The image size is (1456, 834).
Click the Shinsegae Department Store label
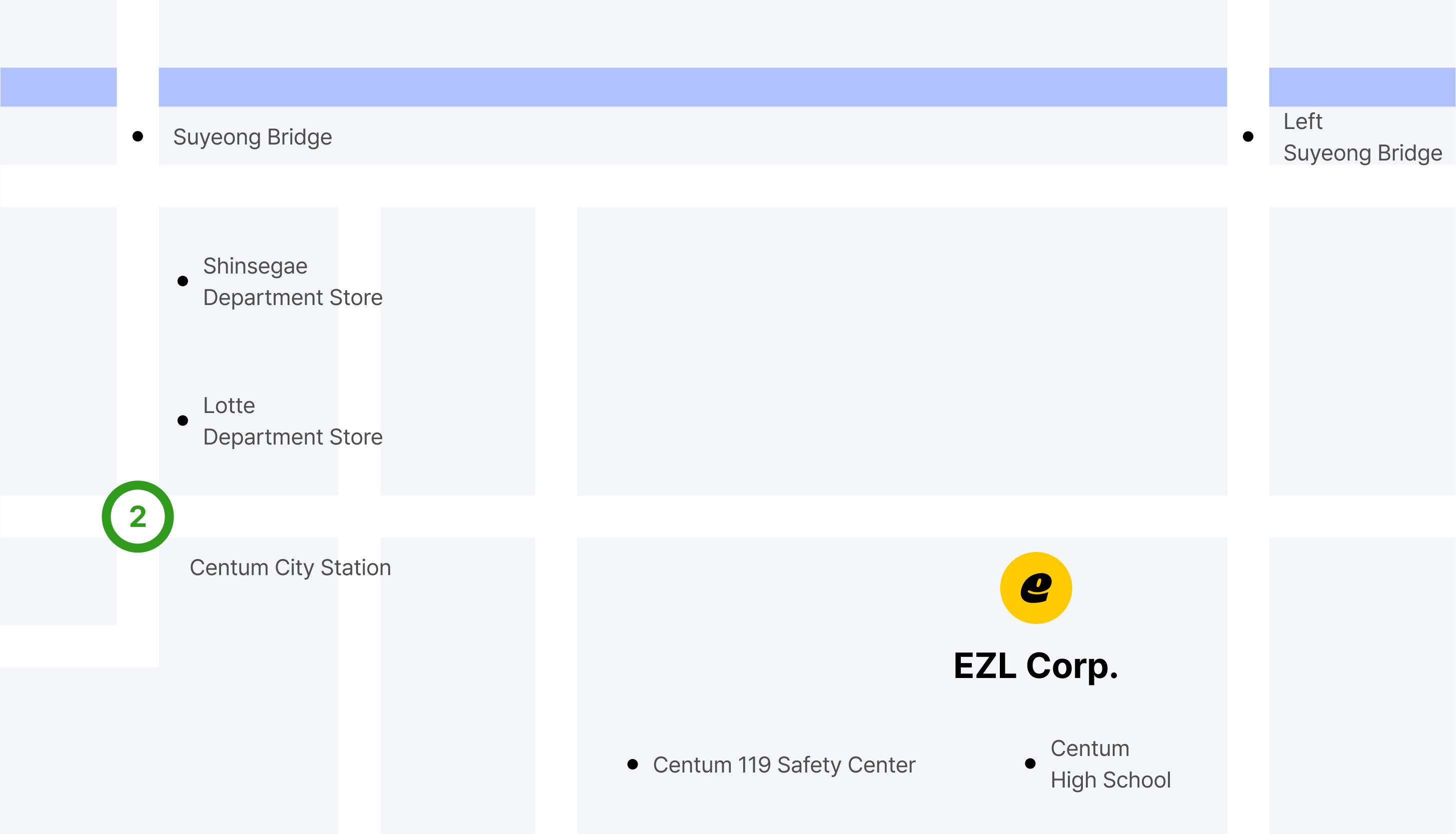tap(292, 282)
